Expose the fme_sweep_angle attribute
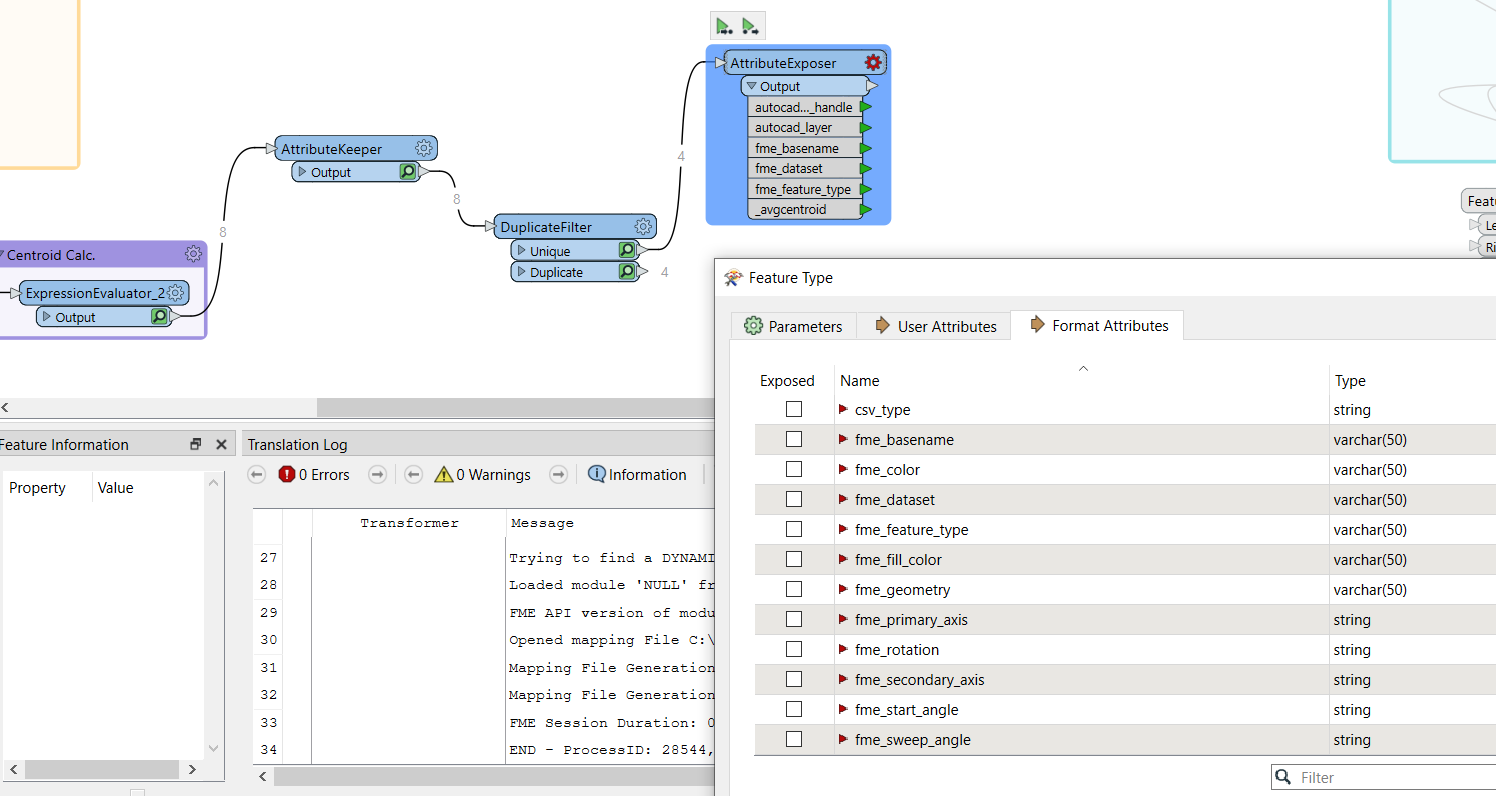 click(794, 739)
